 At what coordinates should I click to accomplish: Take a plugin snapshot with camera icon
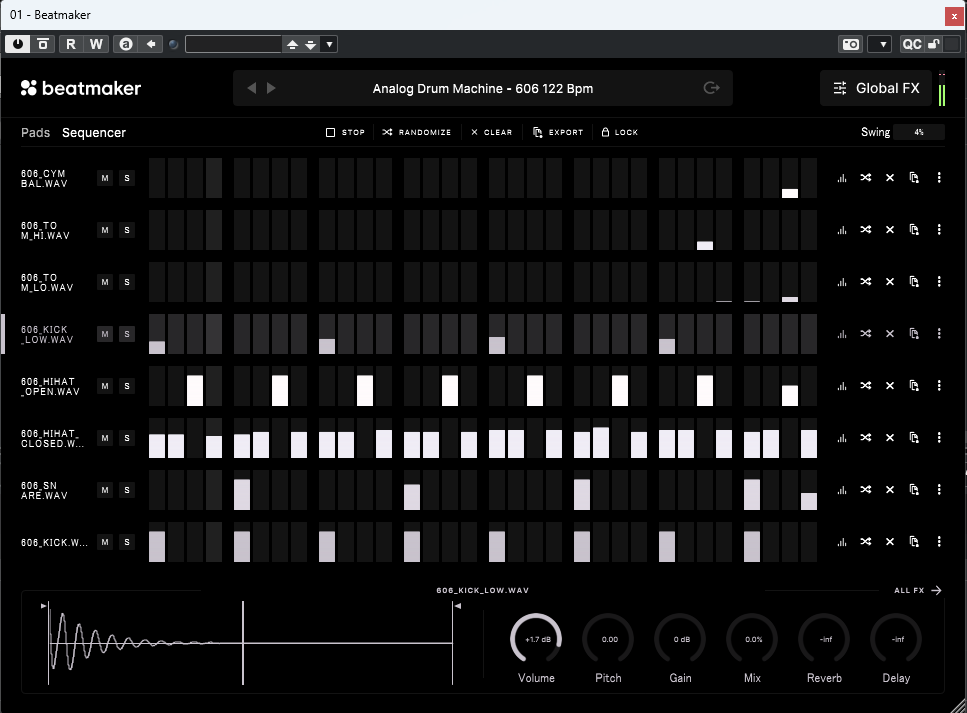pos(851,44)
